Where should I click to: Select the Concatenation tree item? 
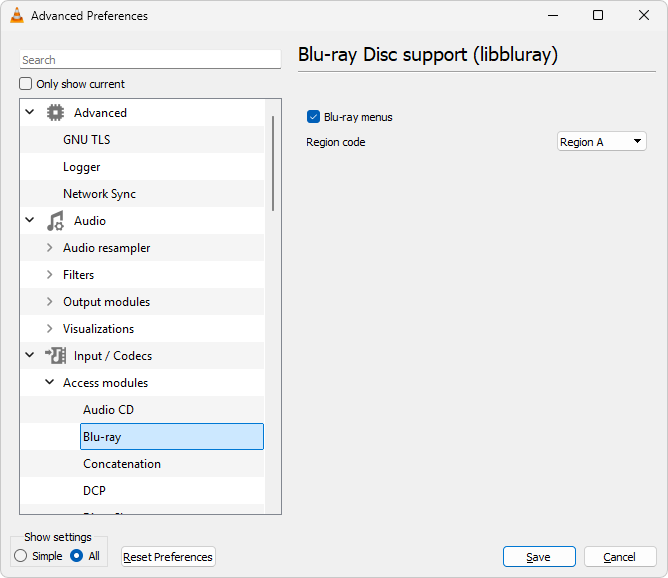pyautogui.click(x=122, y=464)
